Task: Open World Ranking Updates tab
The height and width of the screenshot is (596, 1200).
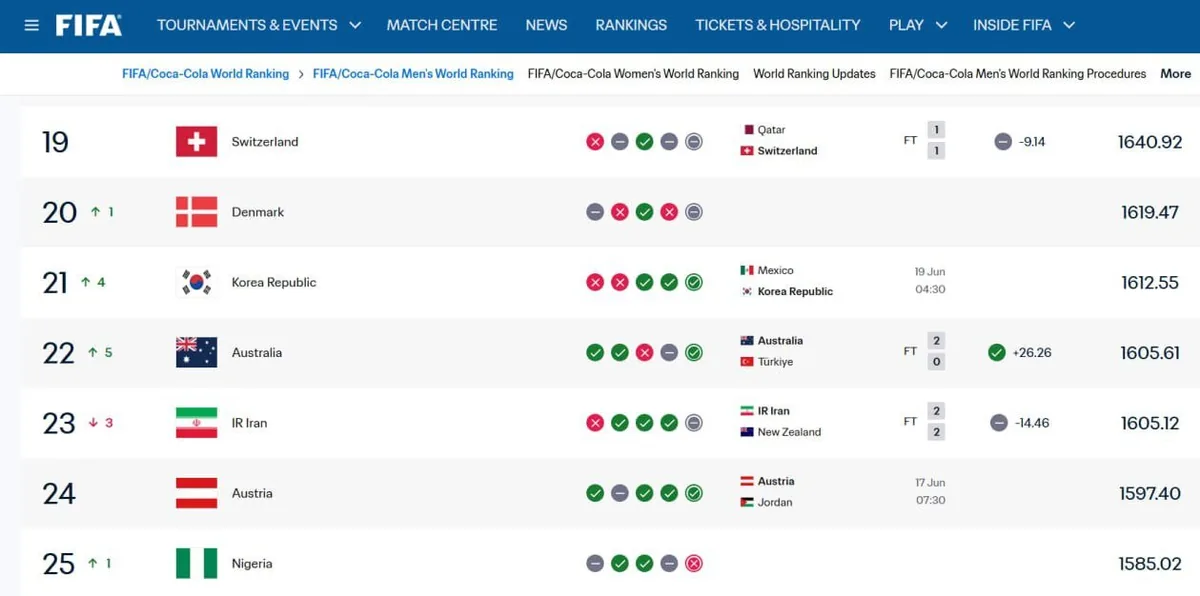Action: click(x=814, y=74)
